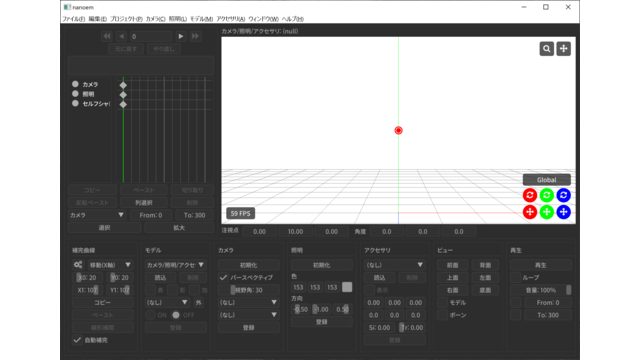Screen dimensions: 640x360
Task: Click the From: 0 field under timeline
Action: [x=151, y=215]
